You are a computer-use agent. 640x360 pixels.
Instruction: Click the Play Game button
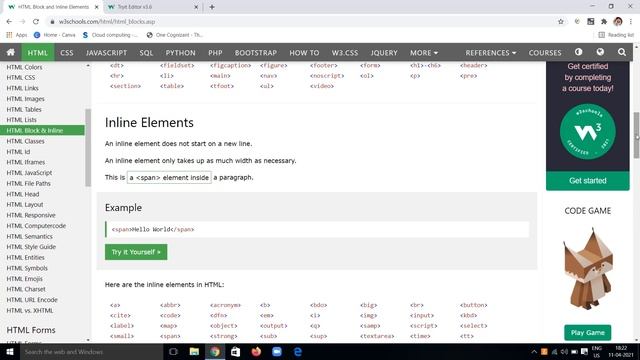[x=588, y=333]
